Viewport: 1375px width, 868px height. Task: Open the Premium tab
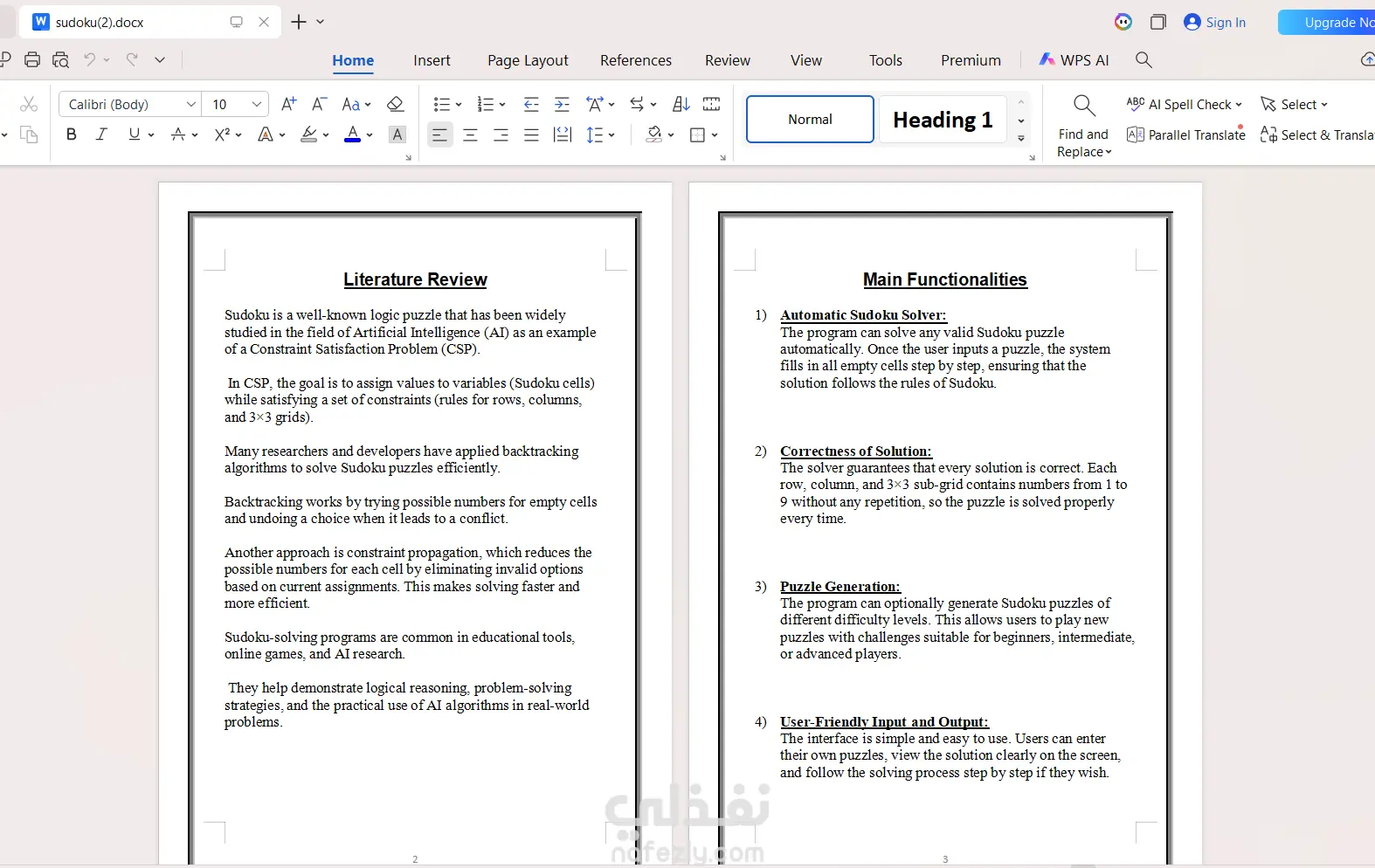[x=971, y=60]
